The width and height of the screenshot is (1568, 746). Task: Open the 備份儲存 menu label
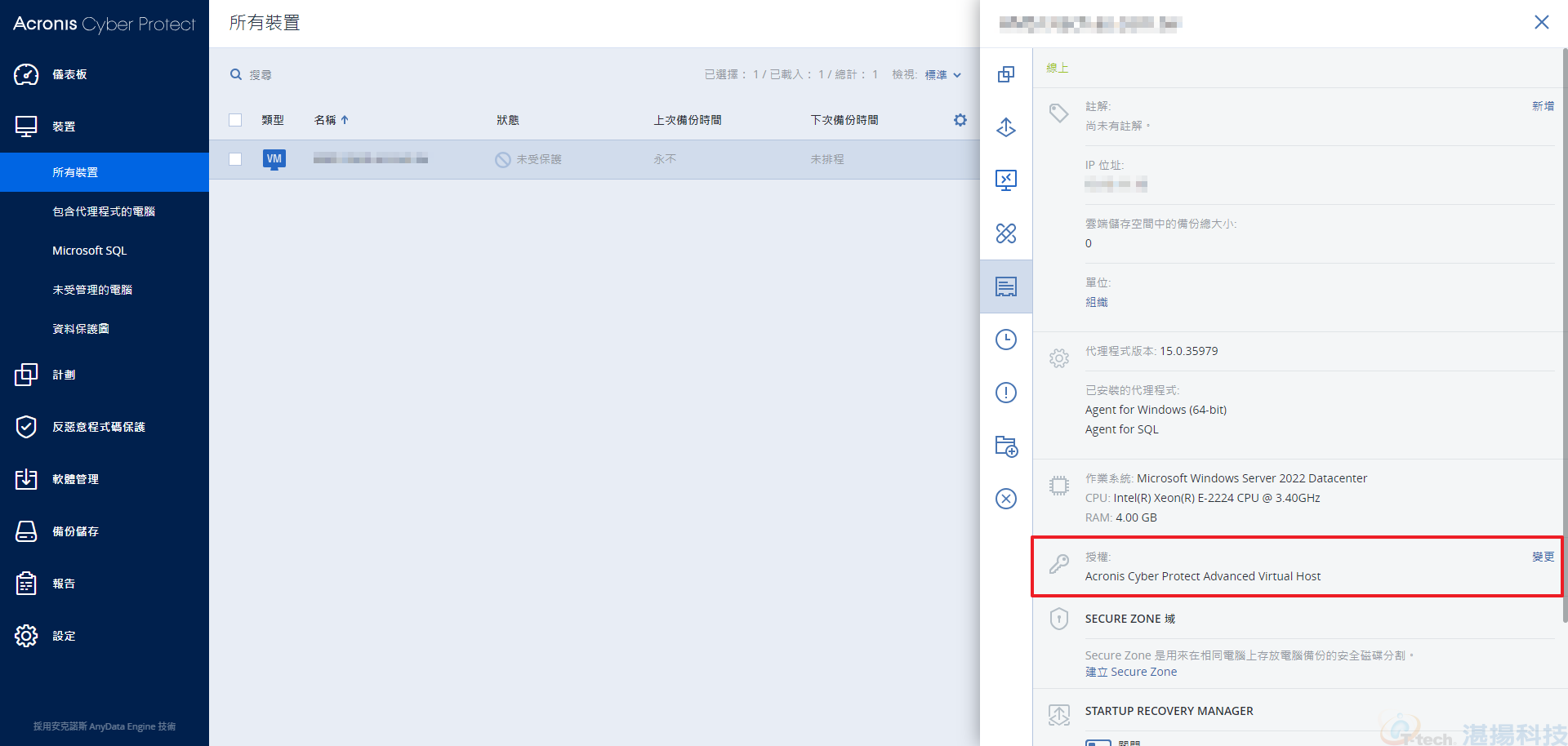point(75,531)
